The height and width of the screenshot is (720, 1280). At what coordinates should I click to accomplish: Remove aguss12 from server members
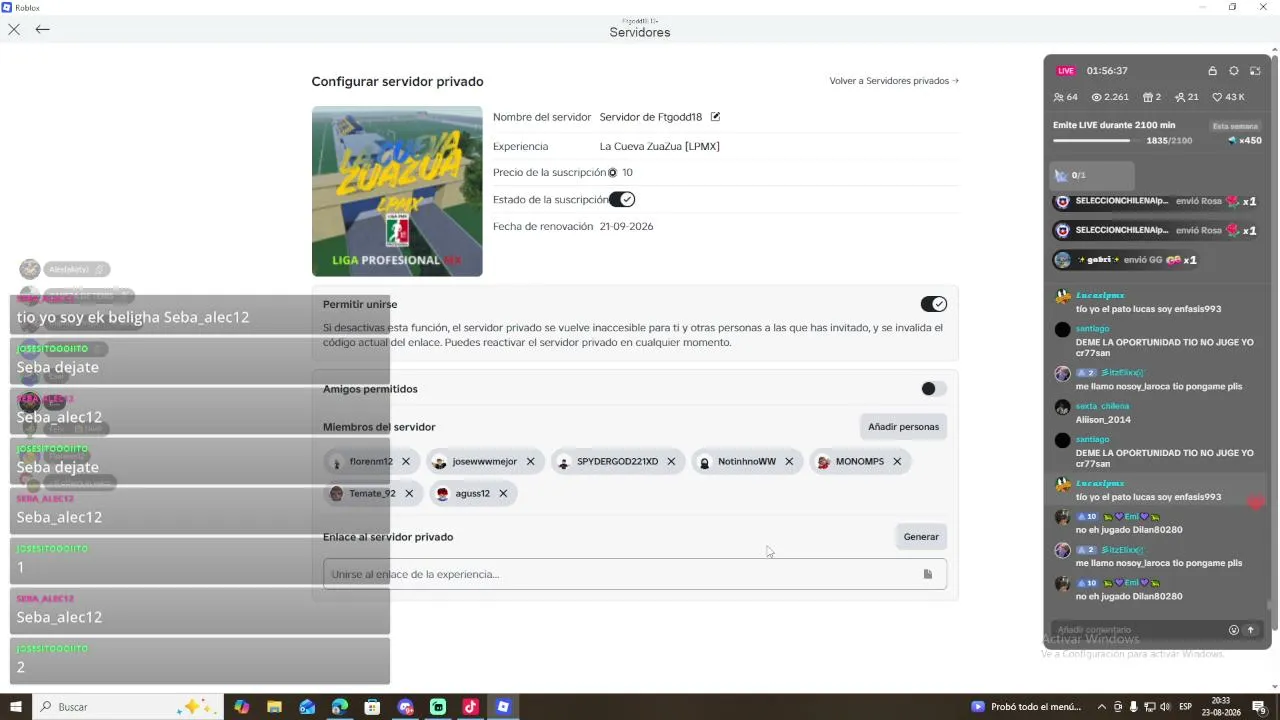(x=503, y=494)
